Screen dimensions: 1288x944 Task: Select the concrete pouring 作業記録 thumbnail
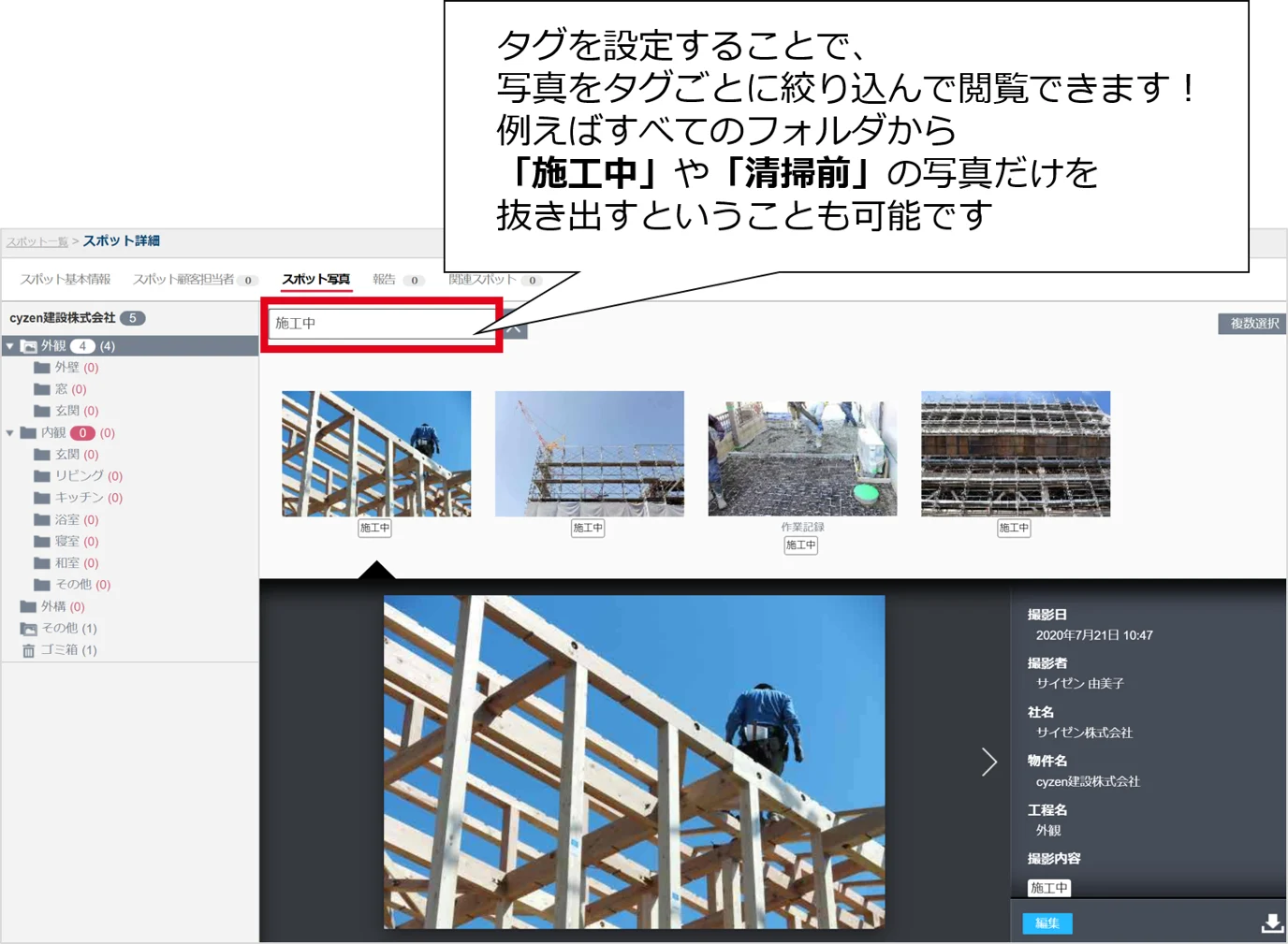click(802, 458)
